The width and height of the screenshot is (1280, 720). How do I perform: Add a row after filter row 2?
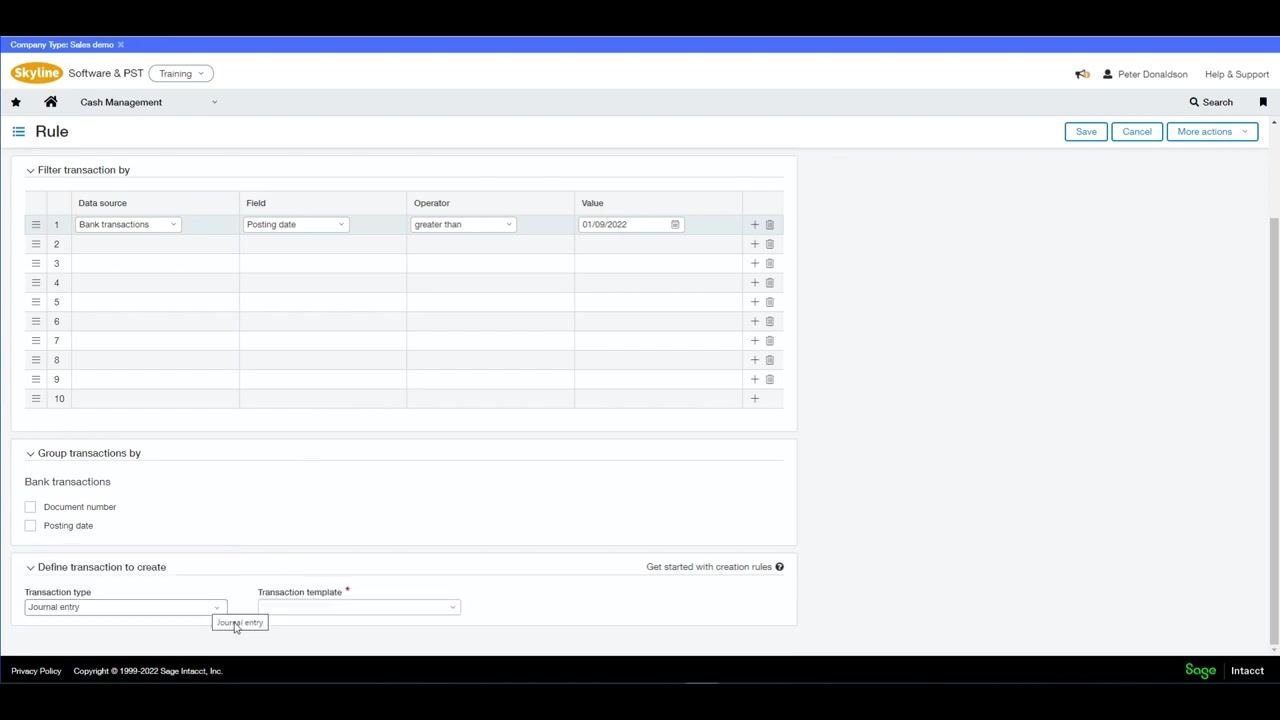coord(755,244)
